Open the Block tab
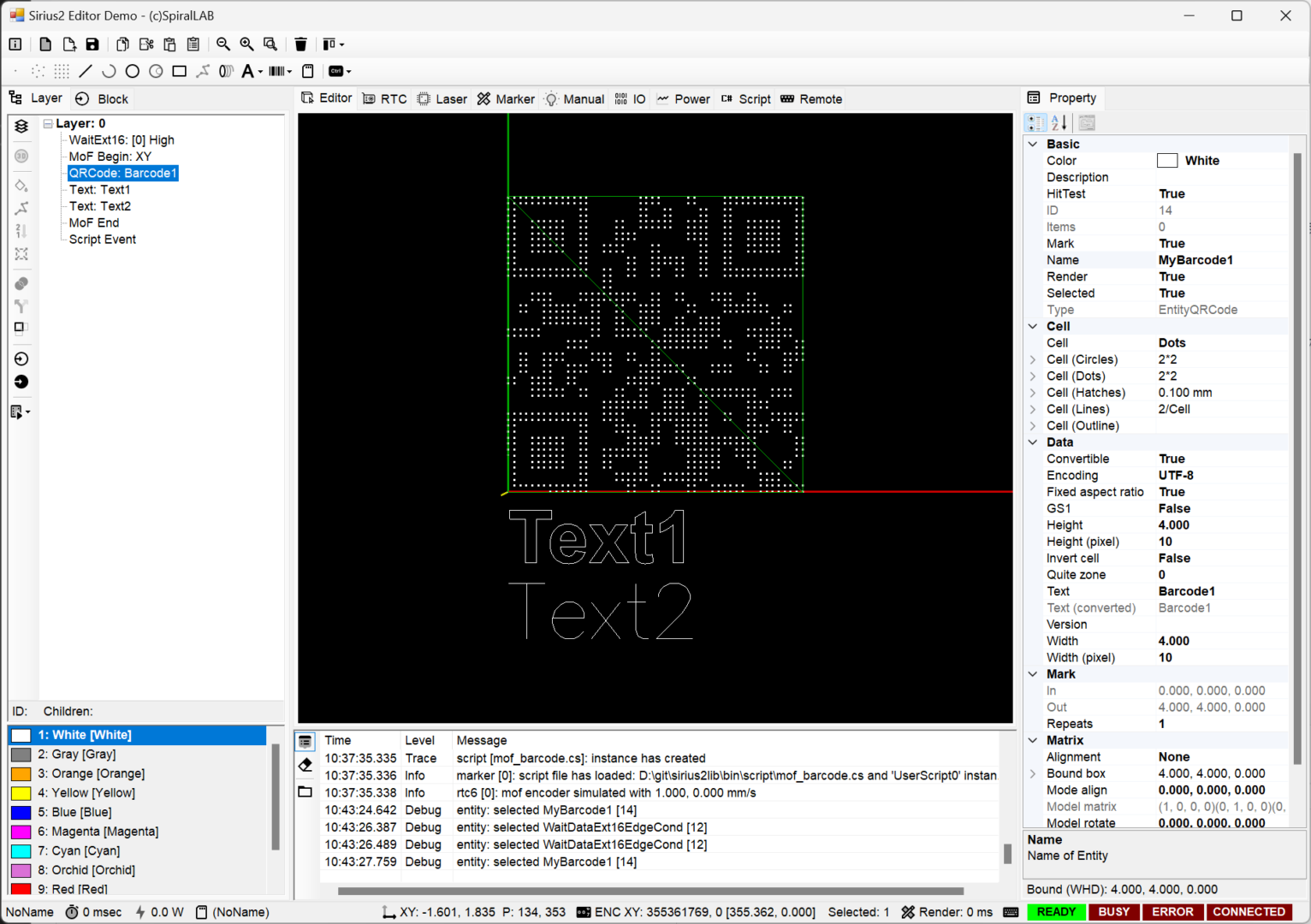This screenshot has height=924, width=1311. [102, 99]
